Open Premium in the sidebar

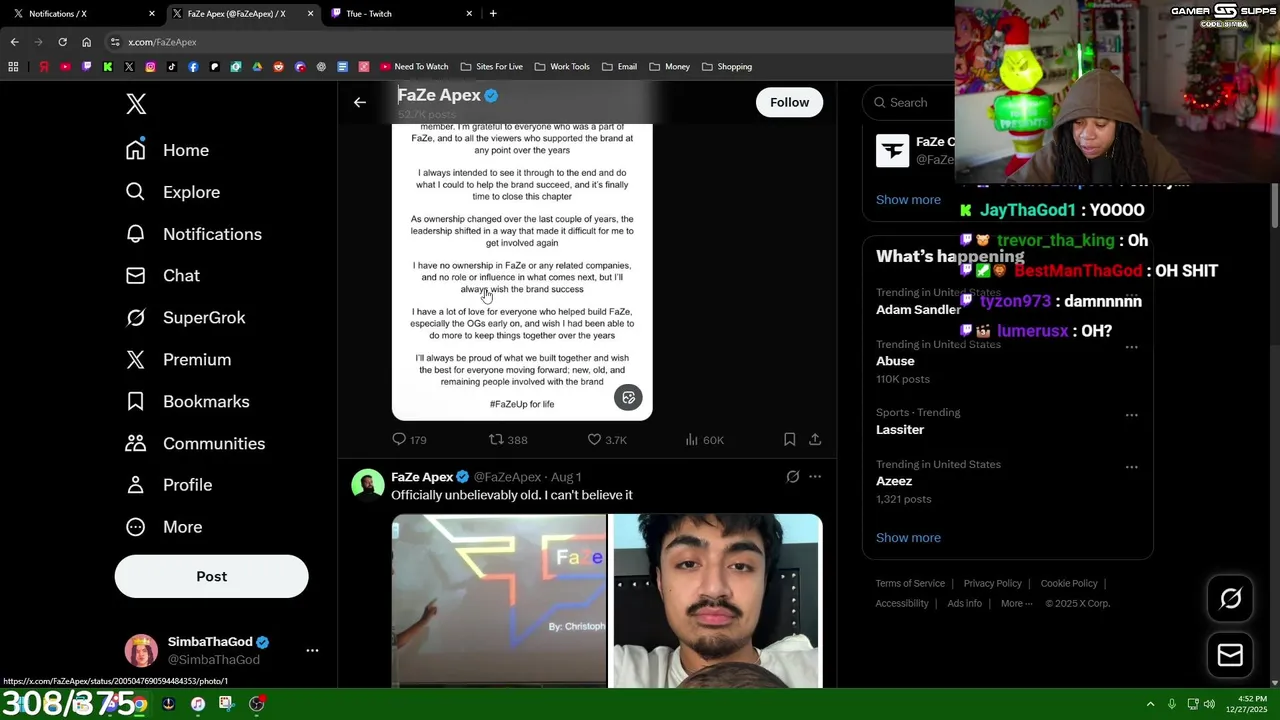click(178, 360)
